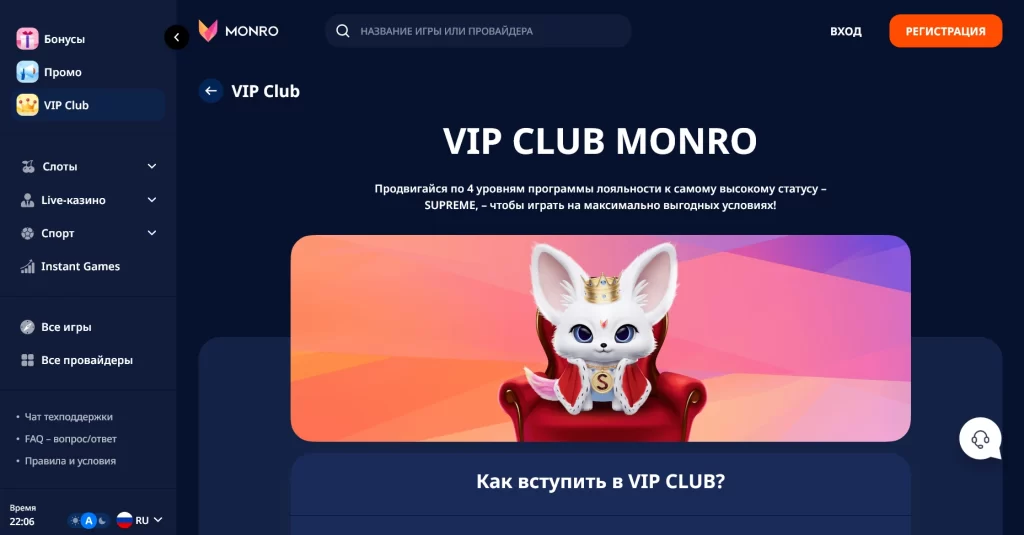Open the Бонусы gift icon
This screenshot has width=1024, height=535.
[x=27, y=39]
